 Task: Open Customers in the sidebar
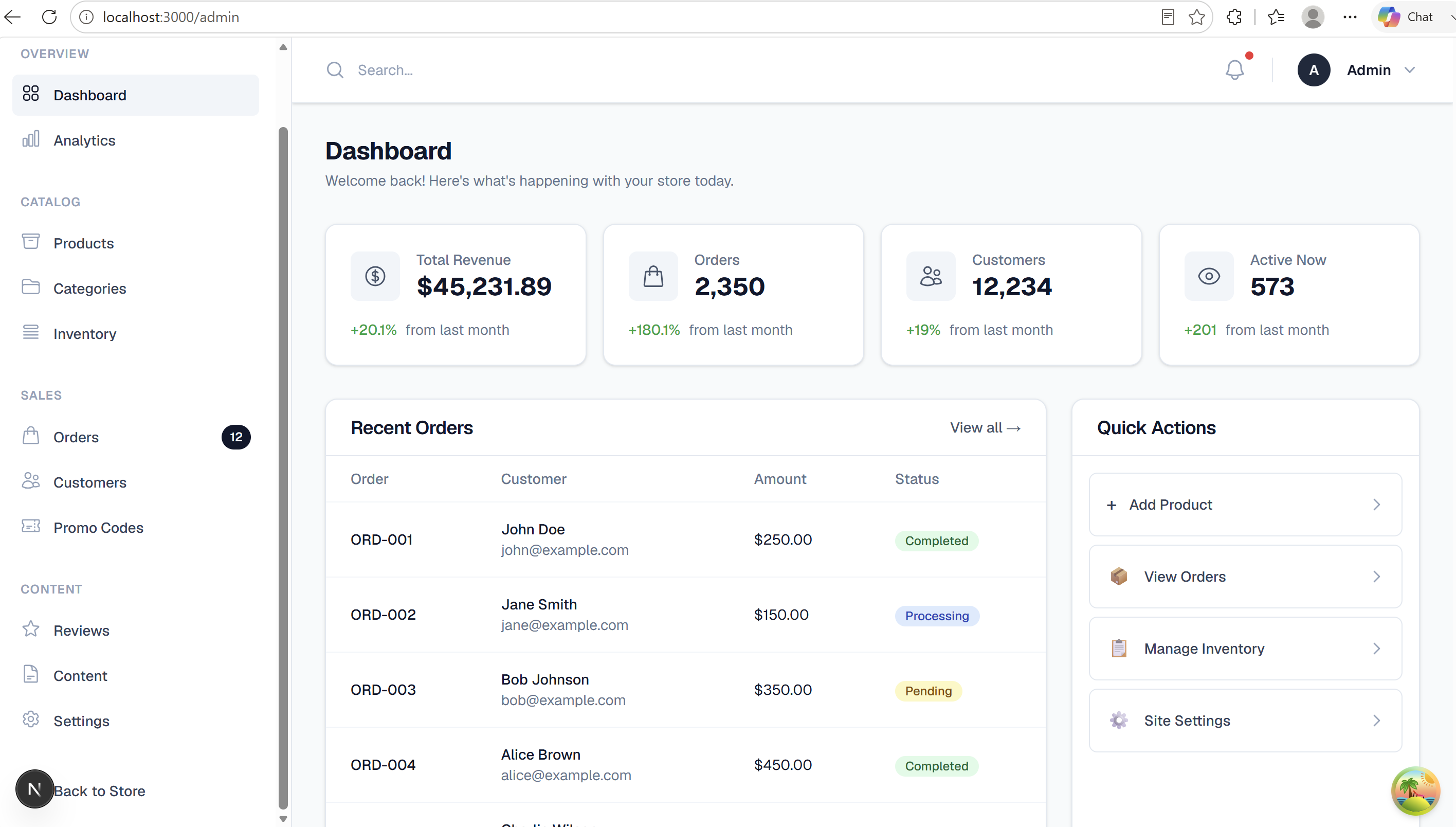click(x=136, y=482)
